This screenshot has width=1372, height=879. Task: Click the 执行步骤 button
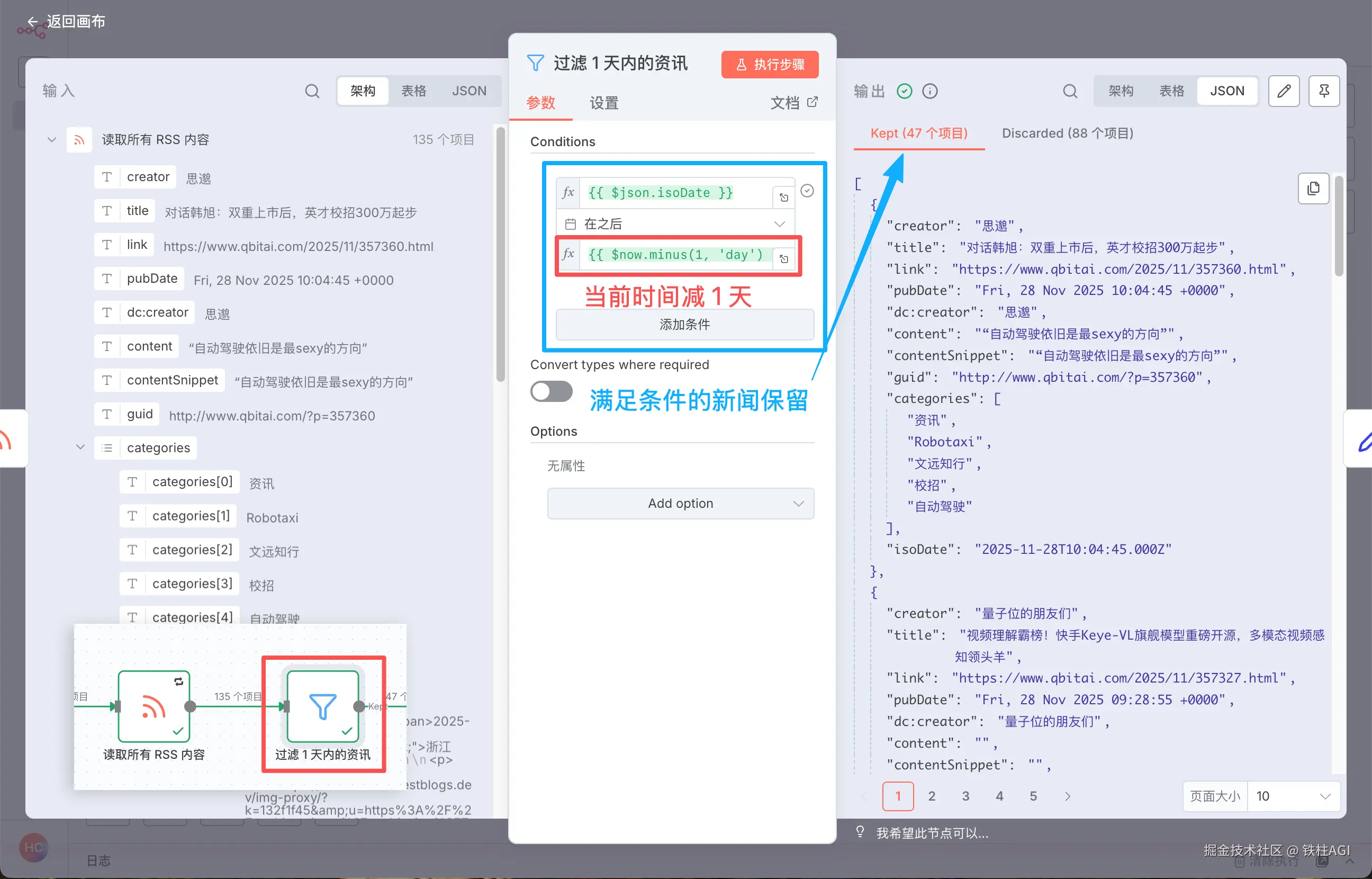click(x=770, y=65)
